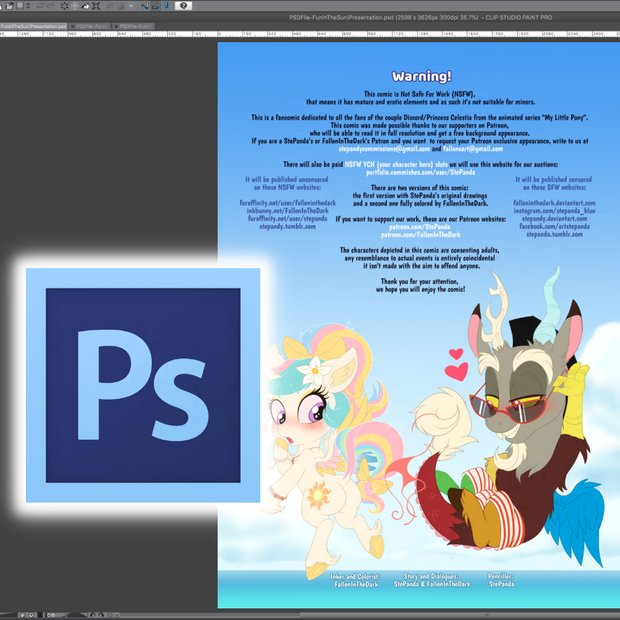Click the rotate canvas right icon
The width and height of the screenshot is (620, 620).
[x=101, y=615]
